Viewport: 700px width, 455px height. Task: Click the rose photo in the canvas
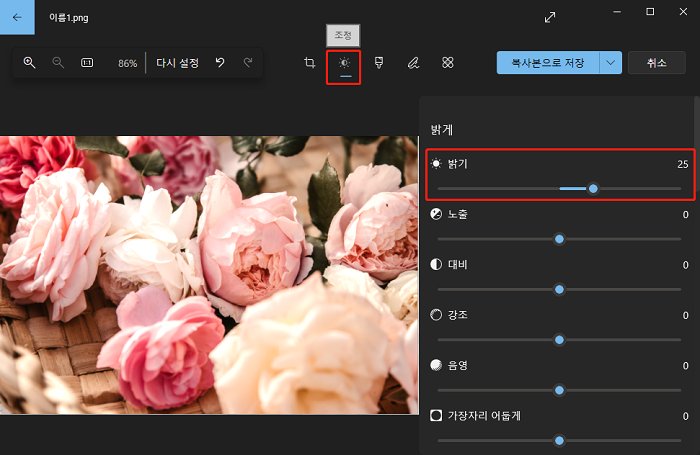pyautogui.click(x=209, y=275)
